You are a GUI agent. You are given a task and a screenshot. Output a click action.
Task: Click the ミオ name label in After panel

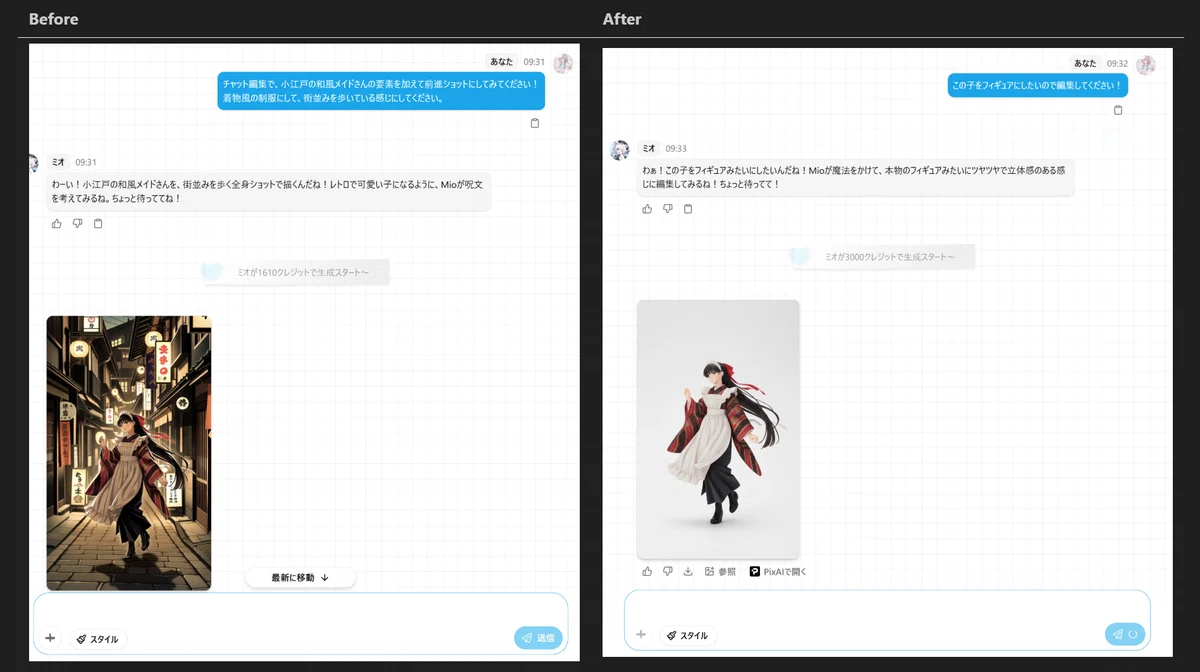(x=649, y=149)
